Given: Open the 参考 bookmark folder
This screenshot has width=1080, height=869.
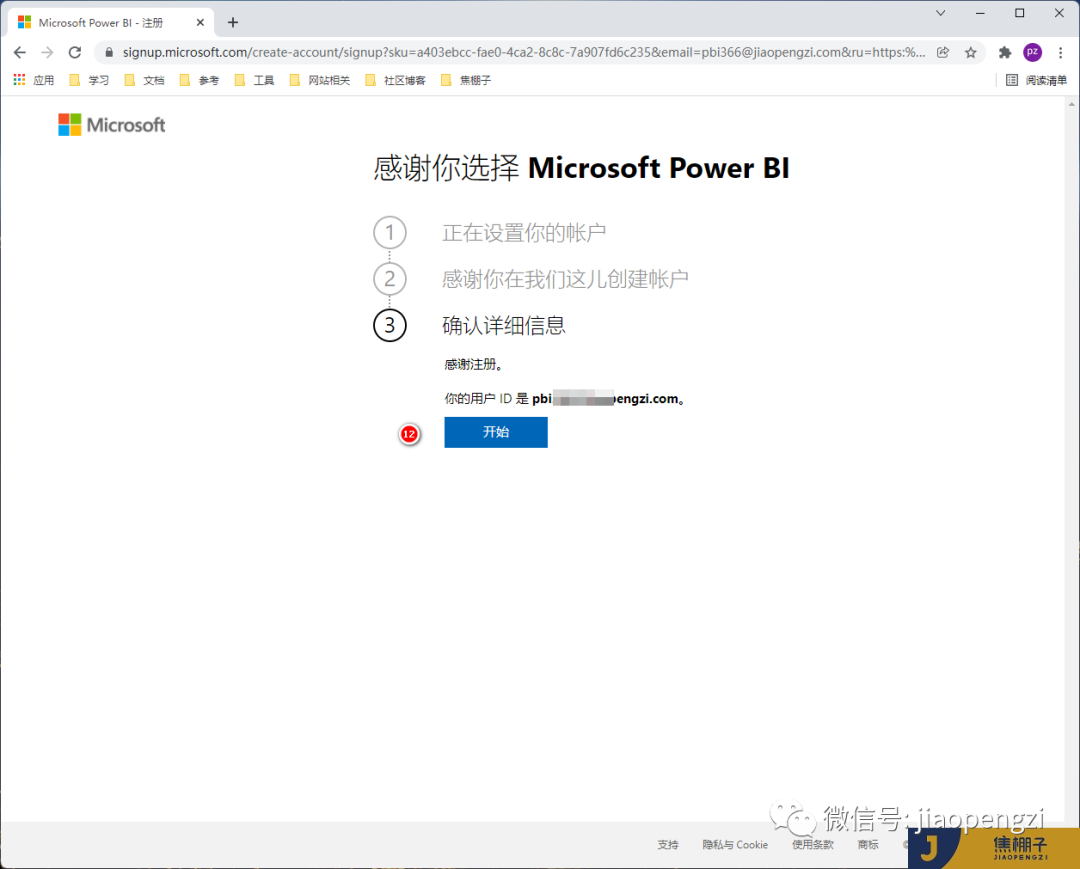Looking at the screenshot, I should point(199,81).
